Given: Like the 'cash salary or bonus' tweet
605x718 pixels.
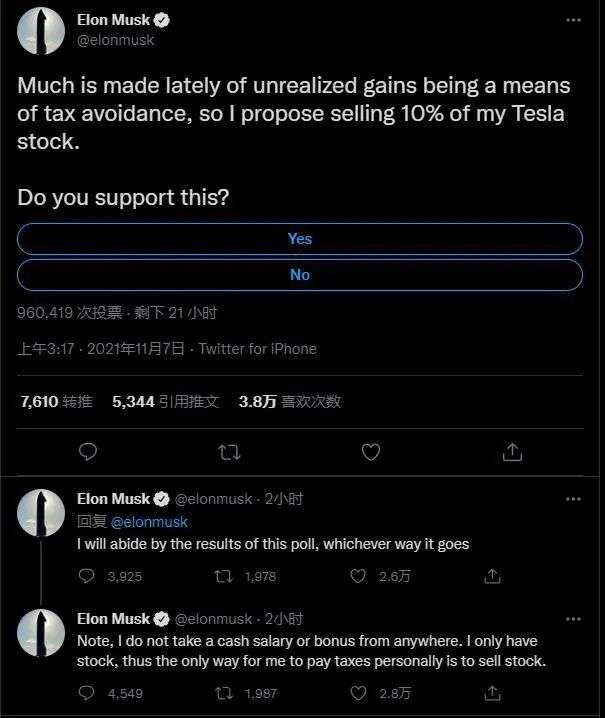Looking at the screenshot, I should click(358, 692).
